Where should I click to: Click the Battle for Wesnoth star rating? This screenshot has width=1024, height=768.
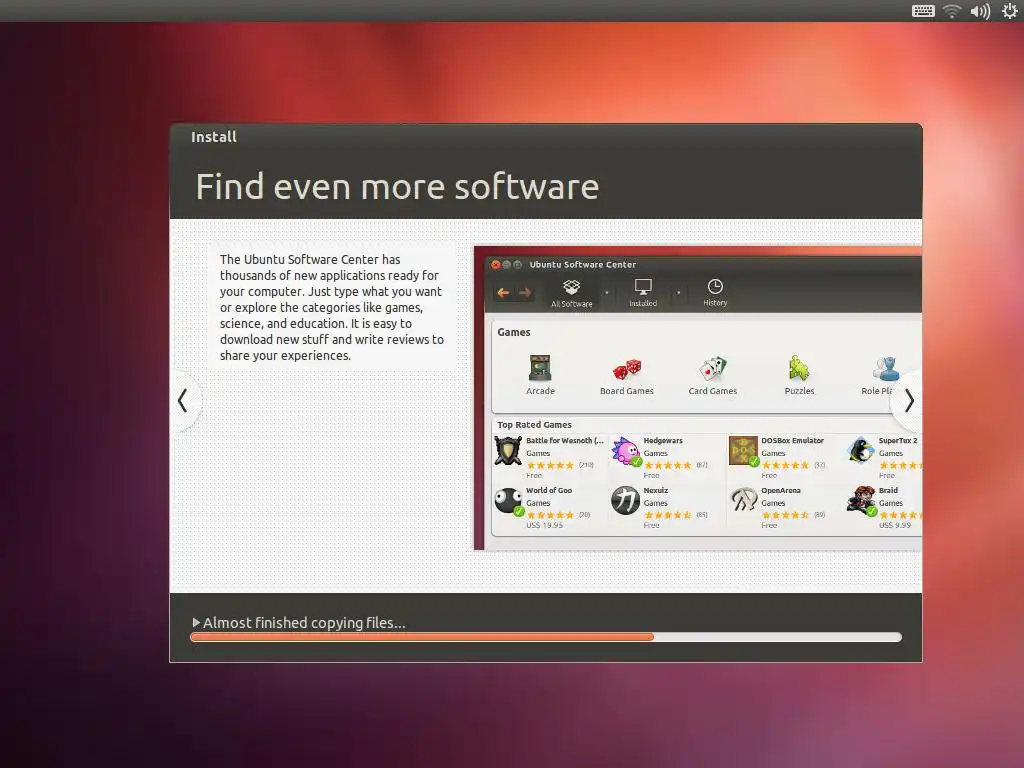click(x=550, y=465)
